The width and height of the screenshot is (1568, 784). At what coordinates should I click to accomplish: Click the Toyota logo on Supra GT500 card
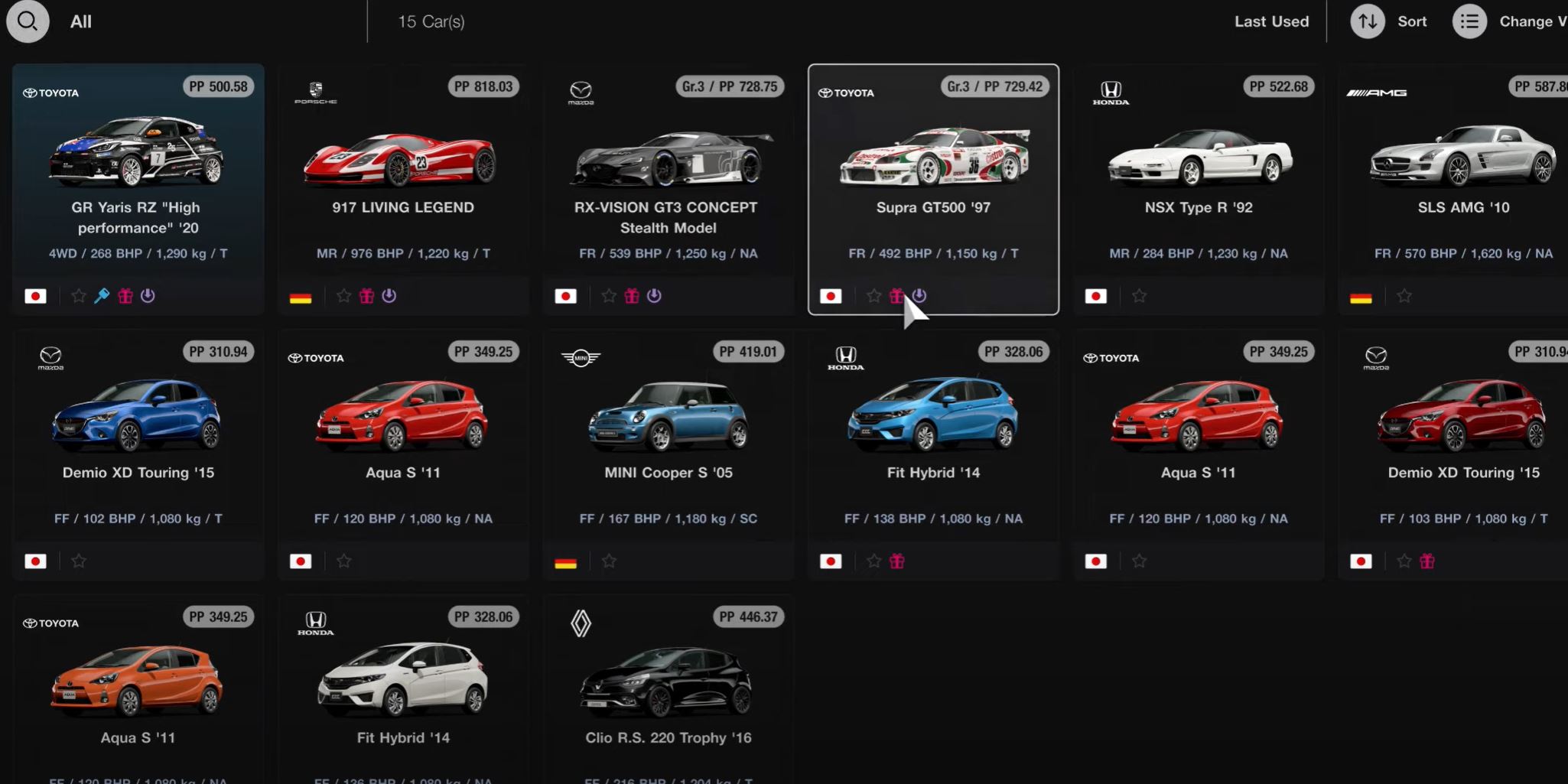click(846, 93)
